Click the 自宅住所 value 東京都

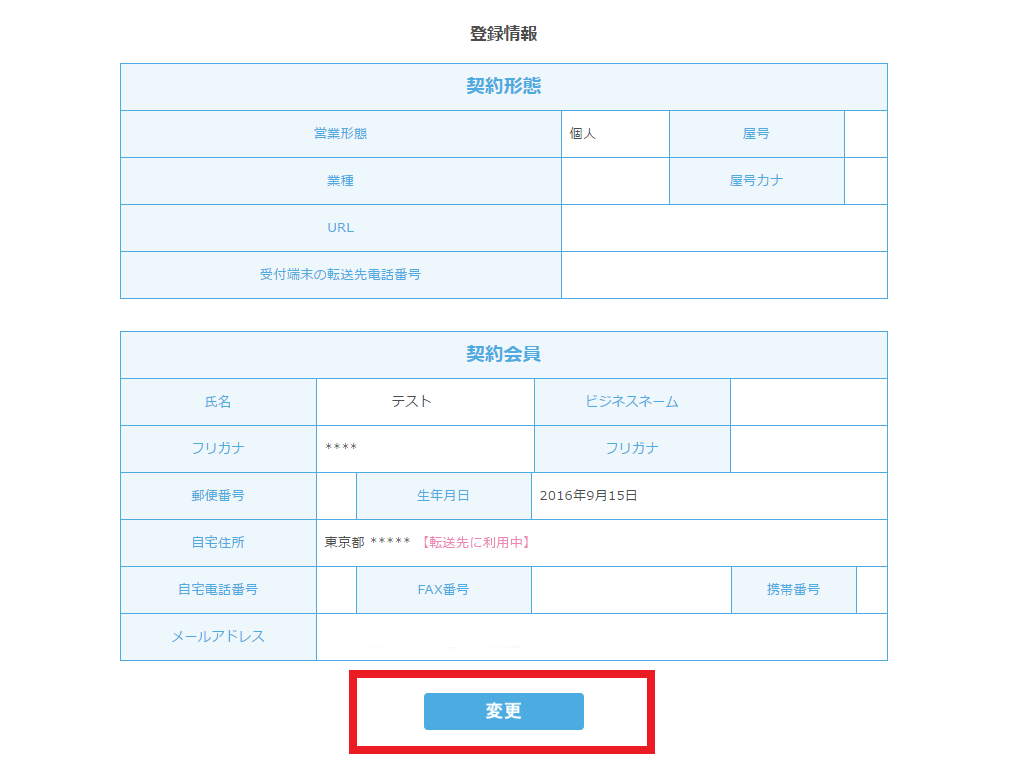pos(344,543)
